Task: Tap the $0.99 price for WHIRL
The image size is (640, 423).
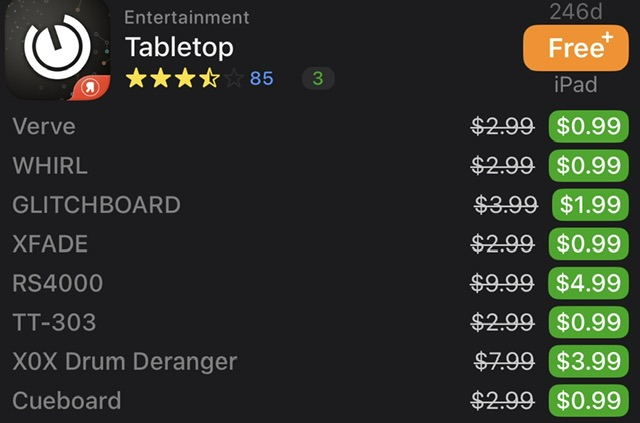Action: [589, 166]
